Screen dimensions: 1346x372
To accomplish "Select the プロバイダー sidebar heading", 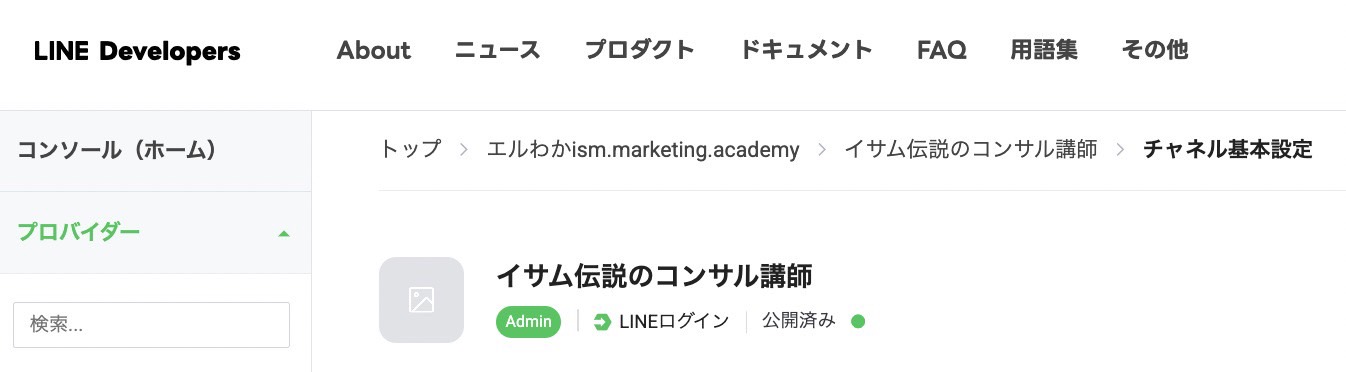I will click(x=79, y=232).
